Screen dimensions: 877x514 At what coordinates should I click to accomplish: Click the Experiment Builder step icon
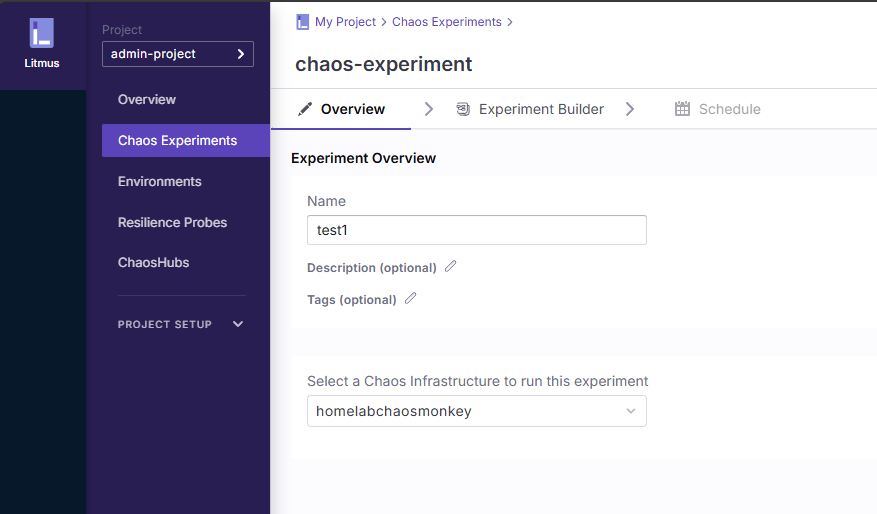click(463, 109)
